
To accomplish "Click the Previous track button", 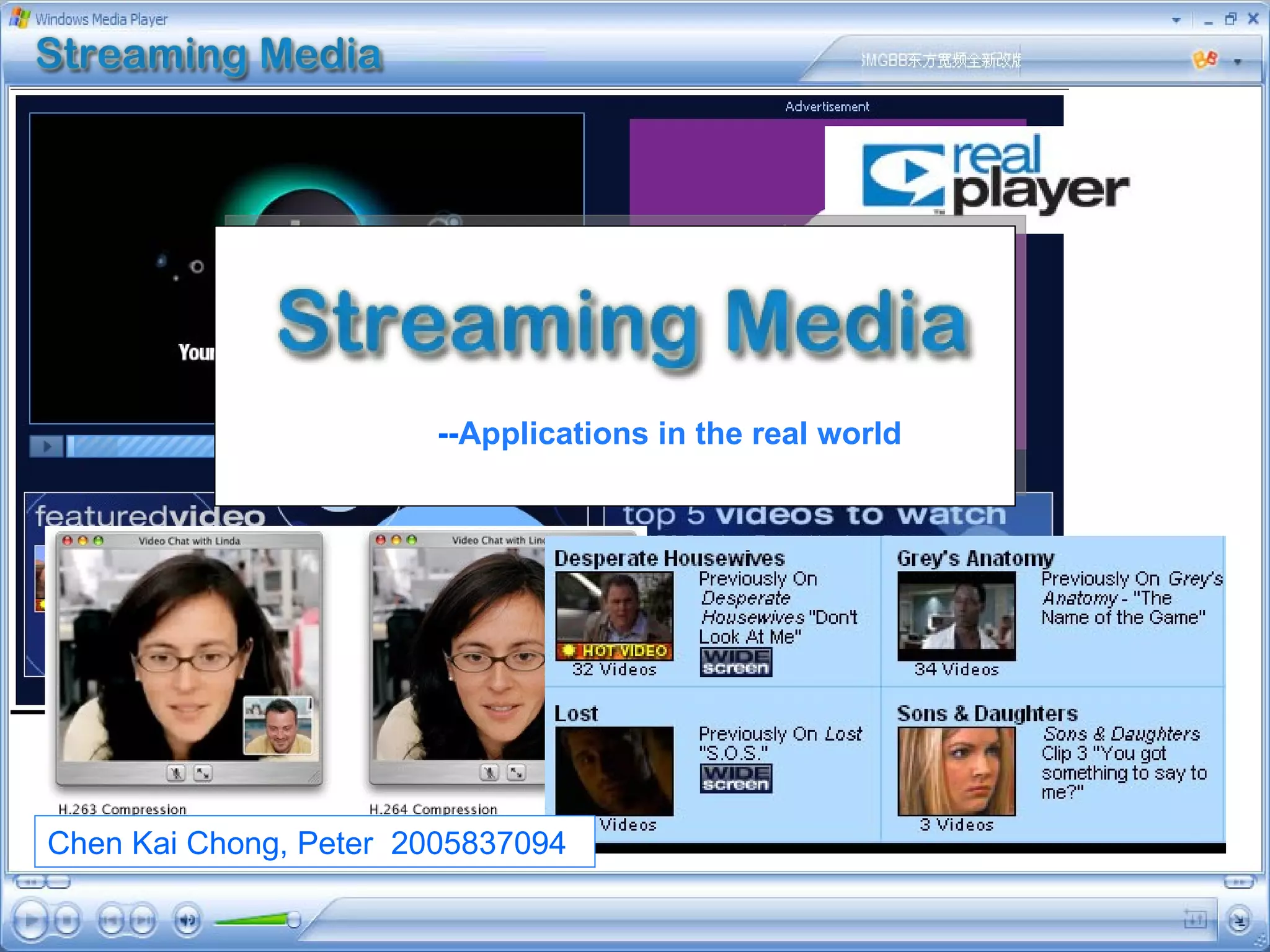I will [x=112, y=920].
